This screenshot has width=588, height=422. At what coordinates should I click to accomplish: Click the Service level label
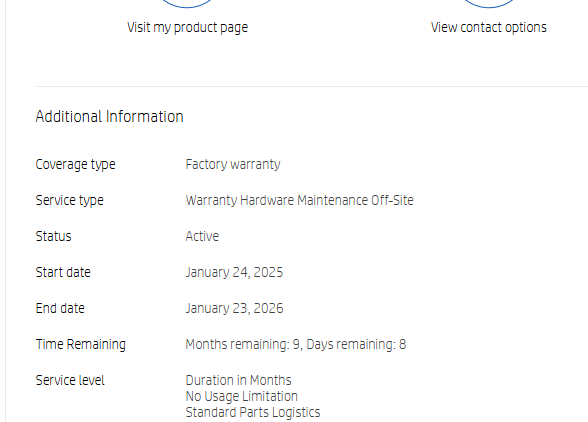(x=70, y=380)
